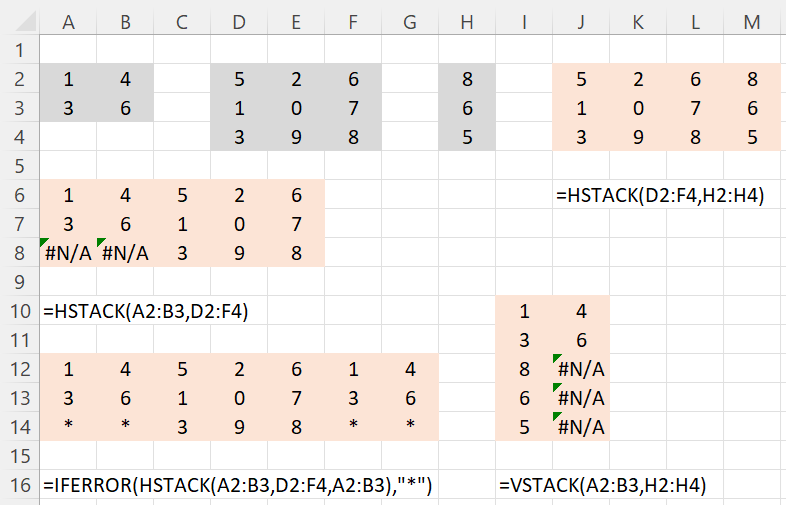Select row header 16

click(x=20, y=485)
